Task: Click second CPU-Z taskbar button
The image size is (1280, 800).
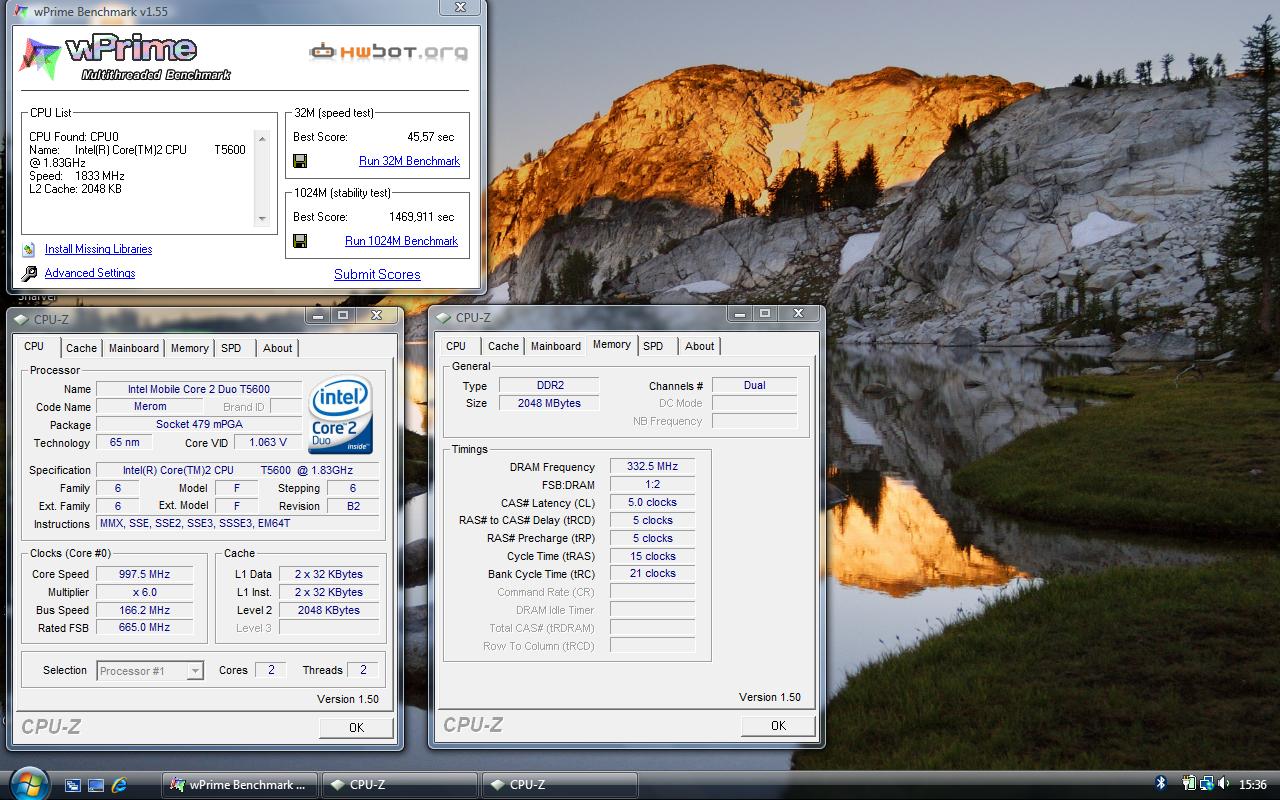Action: [x=560, y=785]
